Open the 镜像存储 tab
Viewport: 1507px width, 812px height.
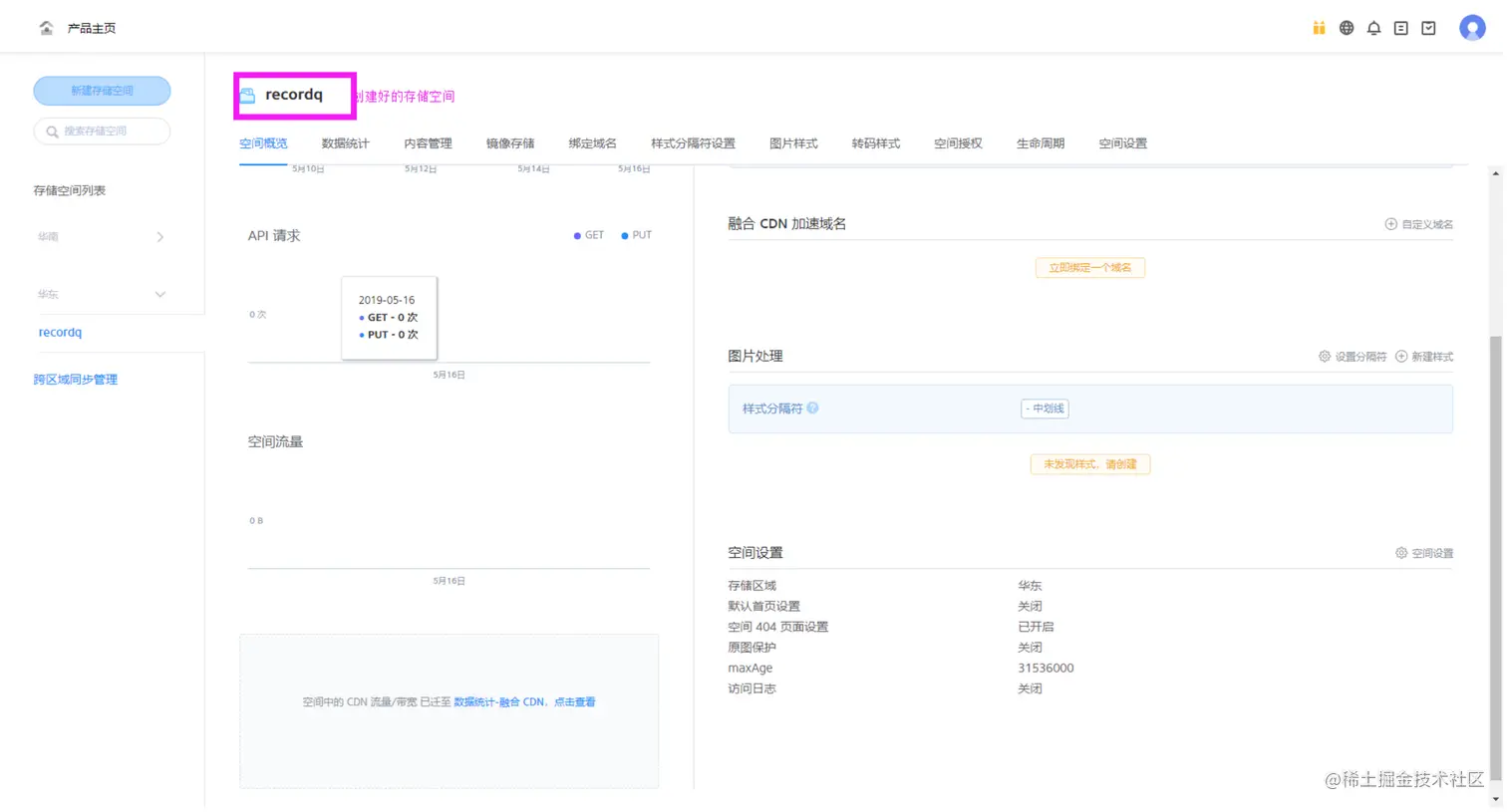(510, 143)
